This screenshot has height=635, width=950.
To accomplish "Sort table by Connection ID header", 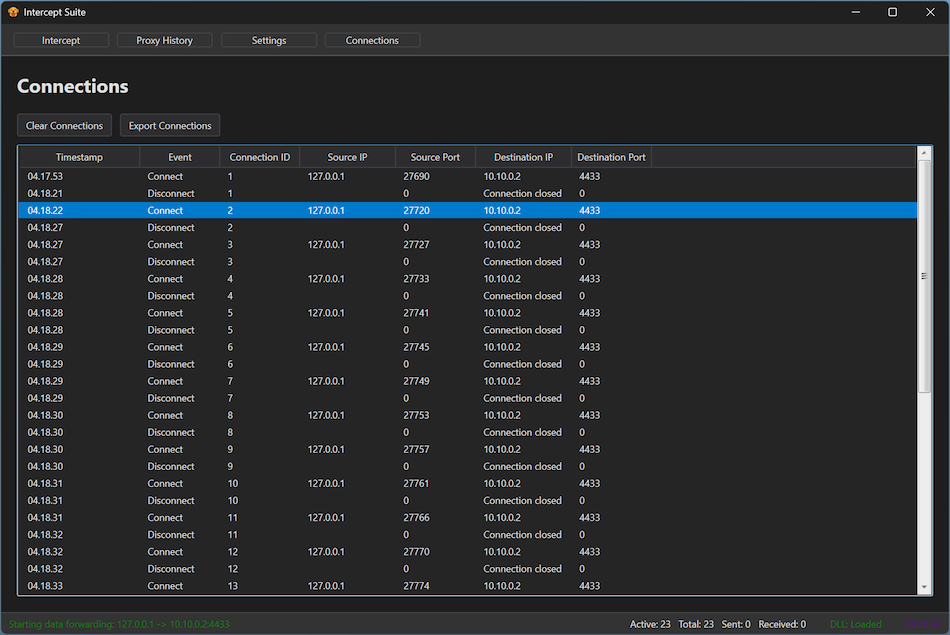I will coord(260,157).
